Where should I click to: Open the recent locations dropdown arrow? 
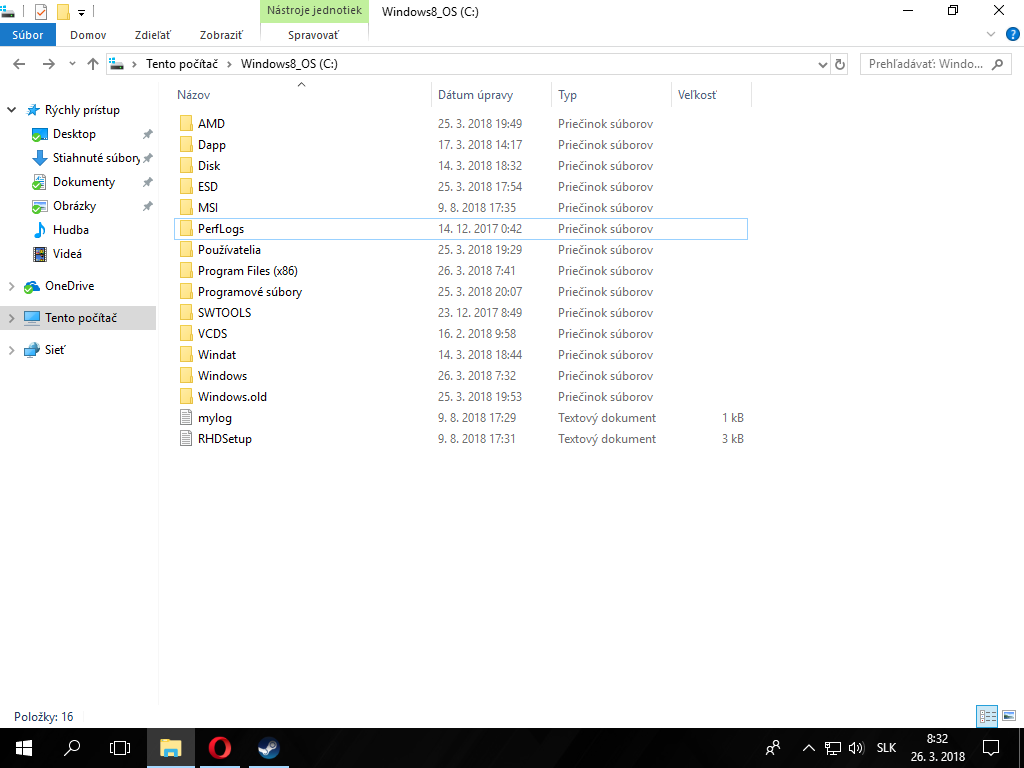[x=72, y=64]
